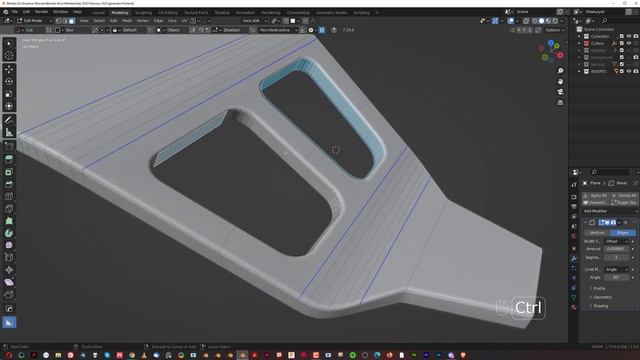The height and width of the screenshot is (360, 640).
Task: Select the Bevel tool
Action: pyautogui.click(x=9, y=184)
